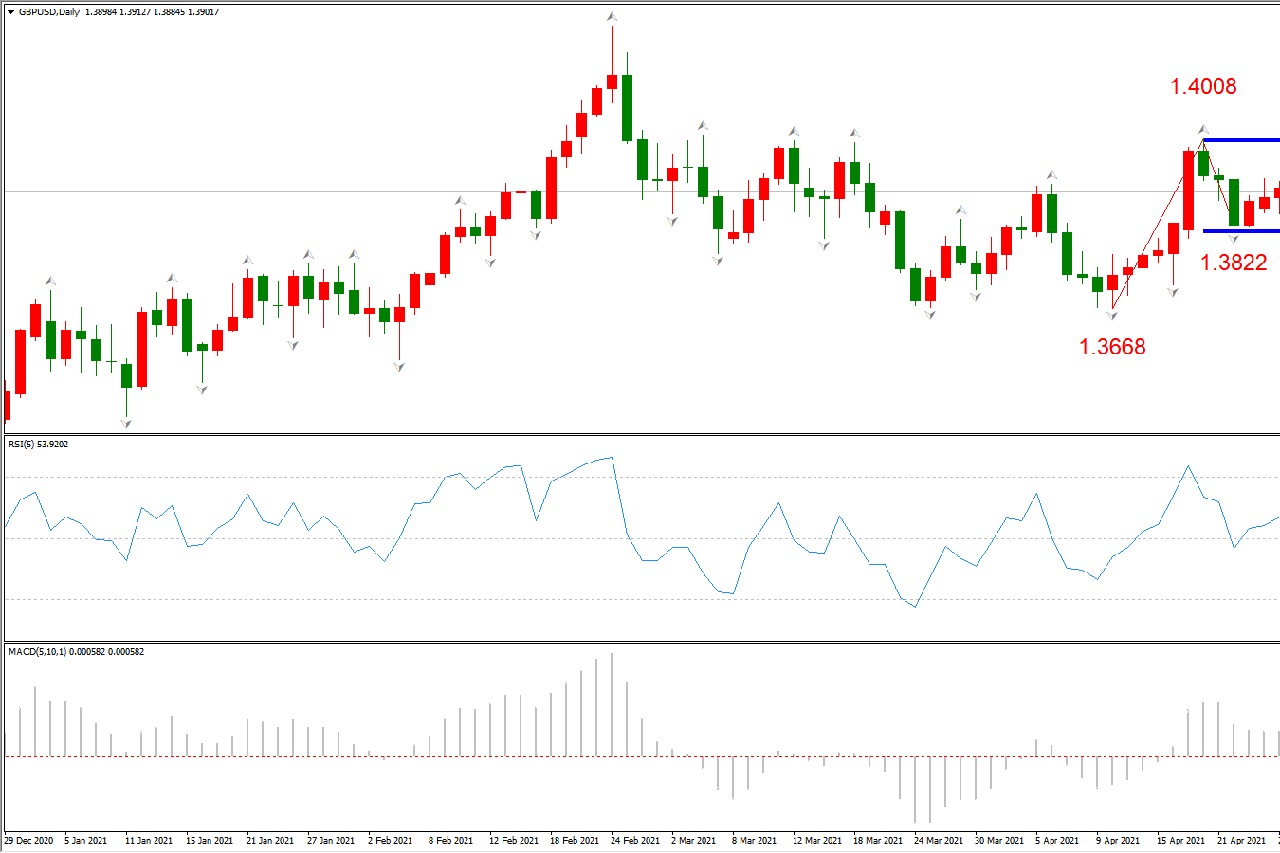Screen dimensions: 1280x853
Task: Select the up fractal arrow under the 1.4008 label
Action: coord(1203,130)
